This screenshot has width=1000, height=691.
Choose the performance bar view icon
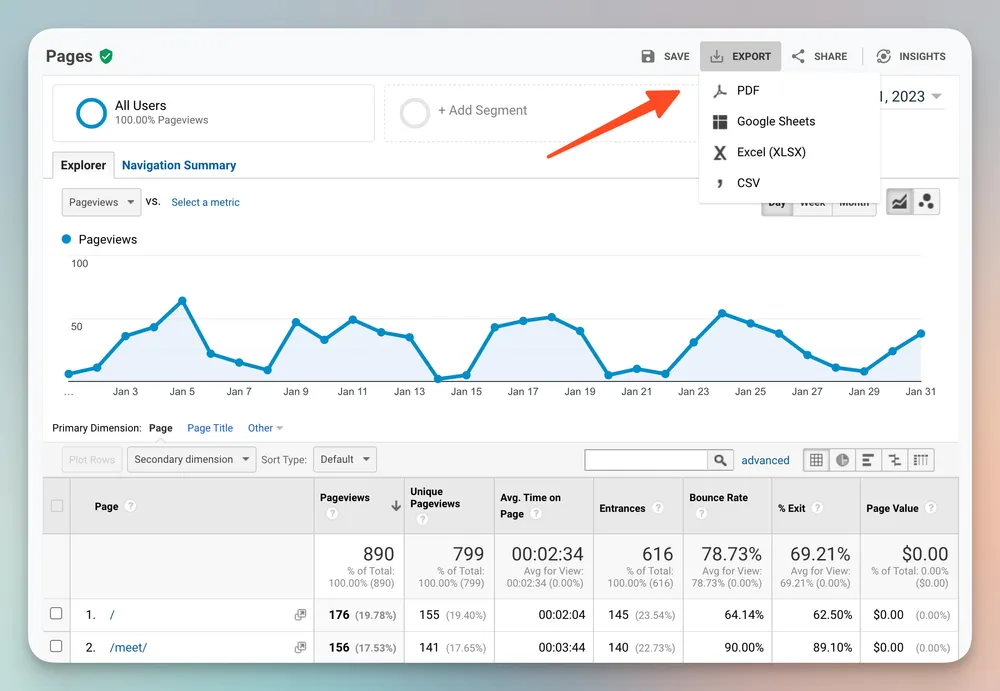click(x=868, y=460)
